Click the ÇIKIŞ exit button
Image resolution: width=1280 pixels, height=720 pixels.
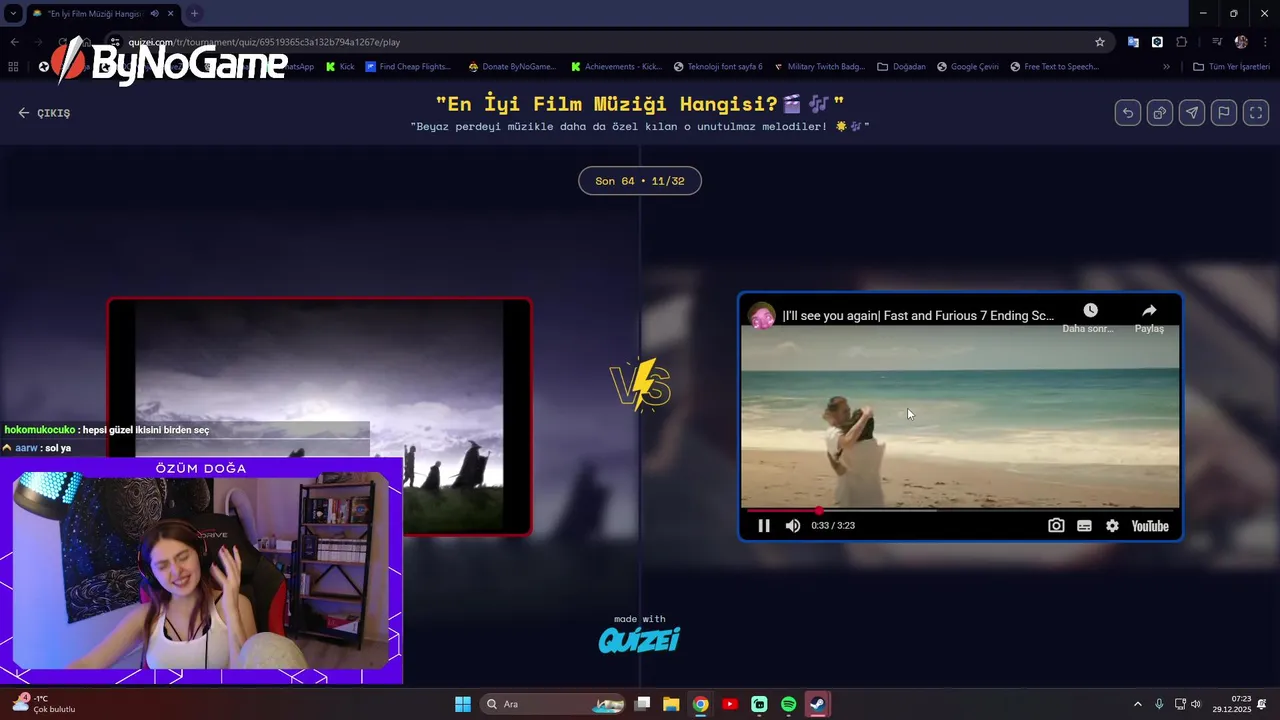[45, 113]
